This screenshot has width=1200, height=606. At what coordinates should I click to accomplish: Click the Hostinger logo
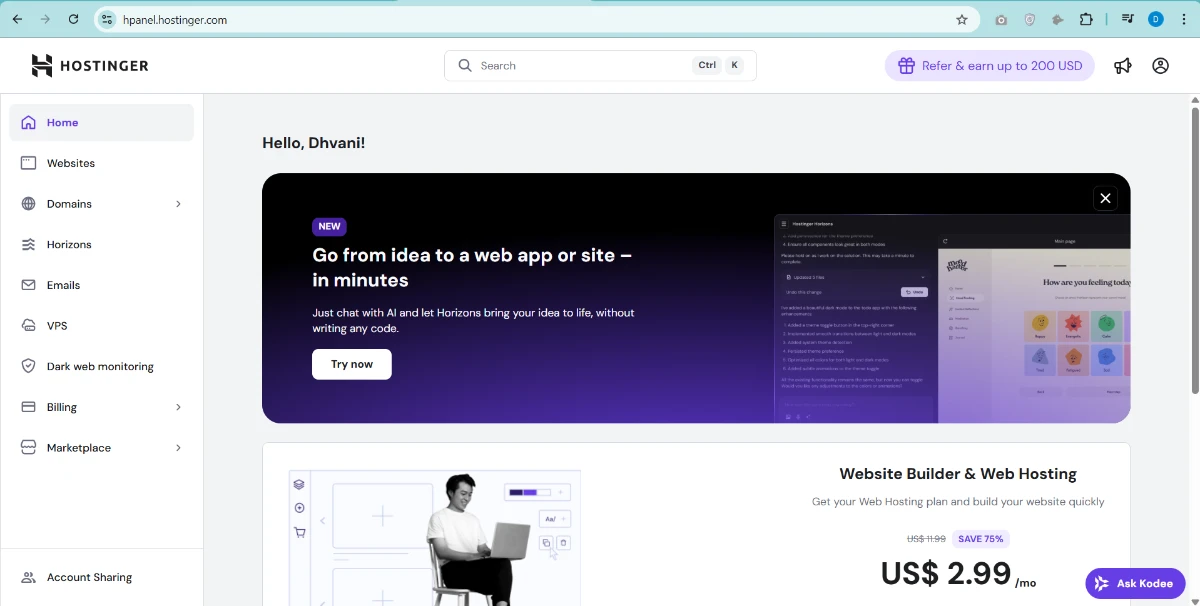tap(90, 66)
